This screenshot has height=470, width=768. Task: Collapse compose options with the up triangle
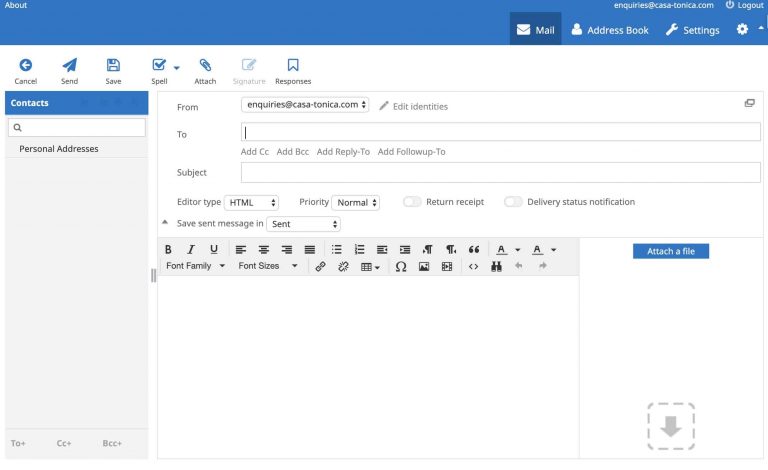point(165,222)
